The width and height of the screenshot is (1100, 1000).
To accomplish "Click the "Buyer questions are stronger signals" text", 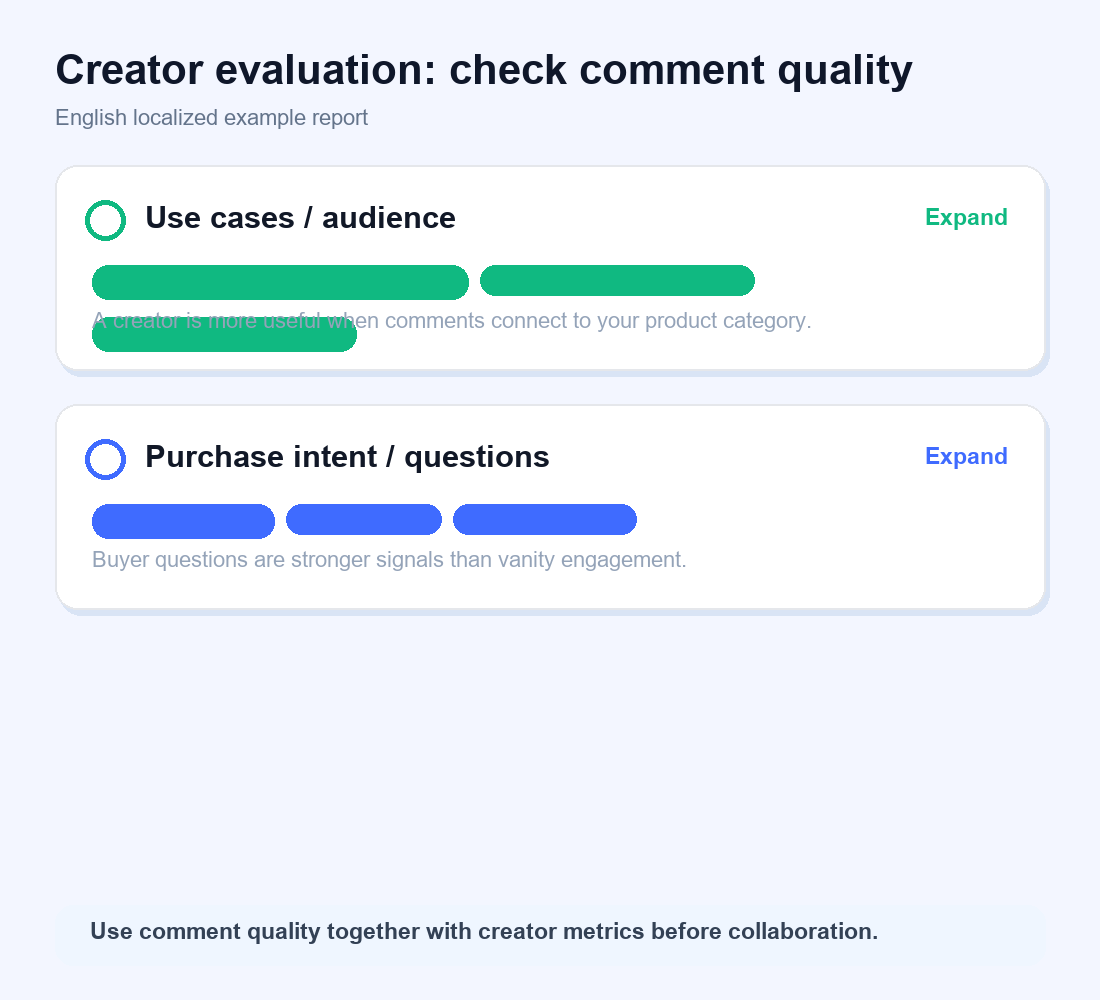I will (x=389, y=560).
